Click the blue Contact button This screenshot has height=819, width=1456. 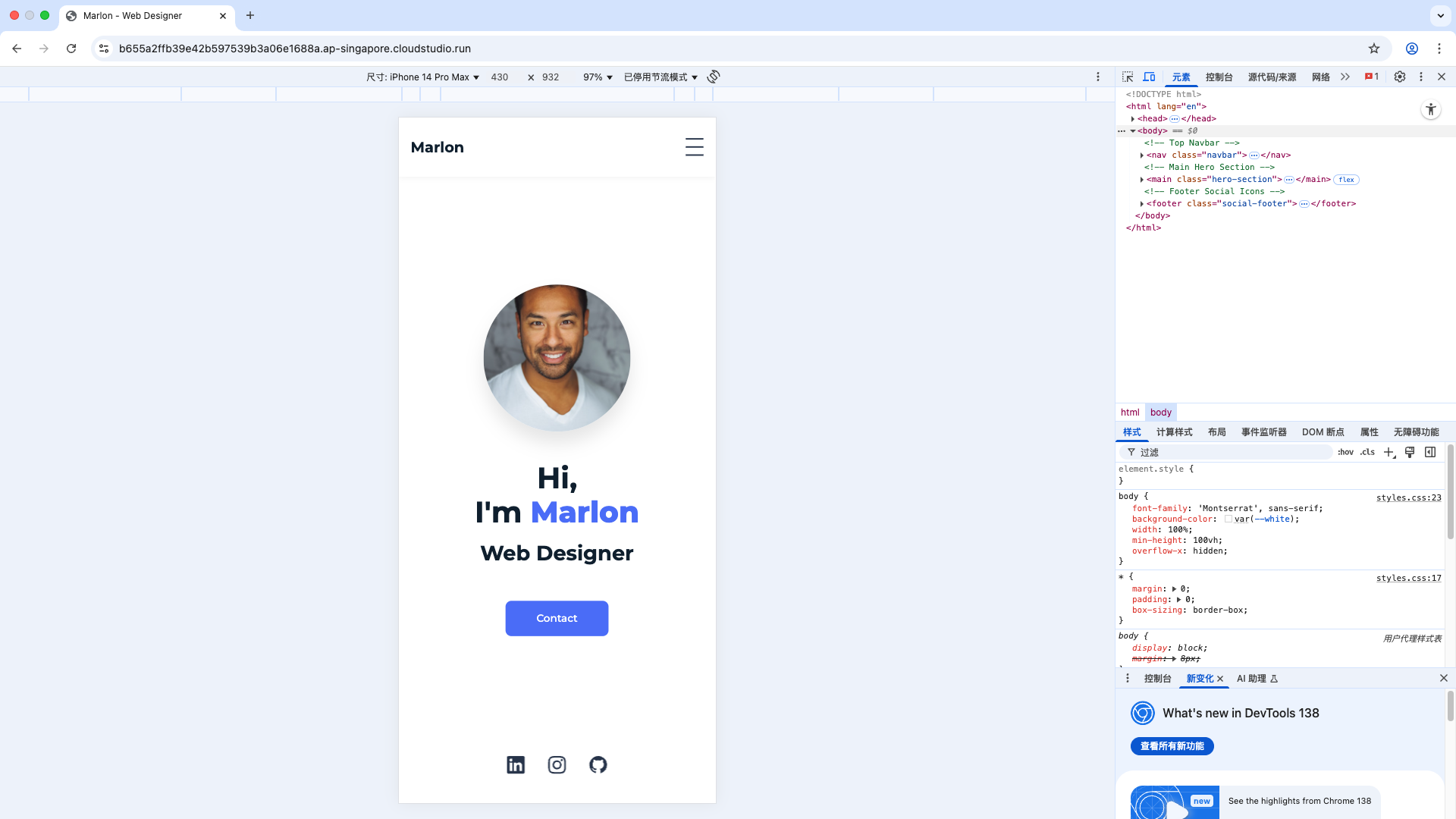557,618
